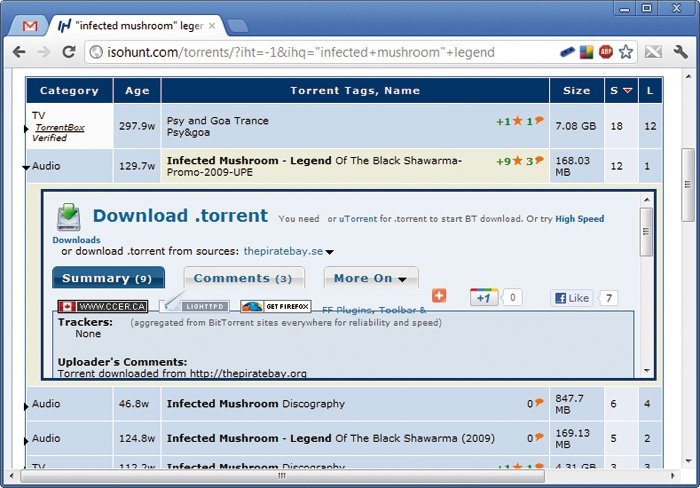
Task: Sort table by Category column header
Action: (69, 91)
